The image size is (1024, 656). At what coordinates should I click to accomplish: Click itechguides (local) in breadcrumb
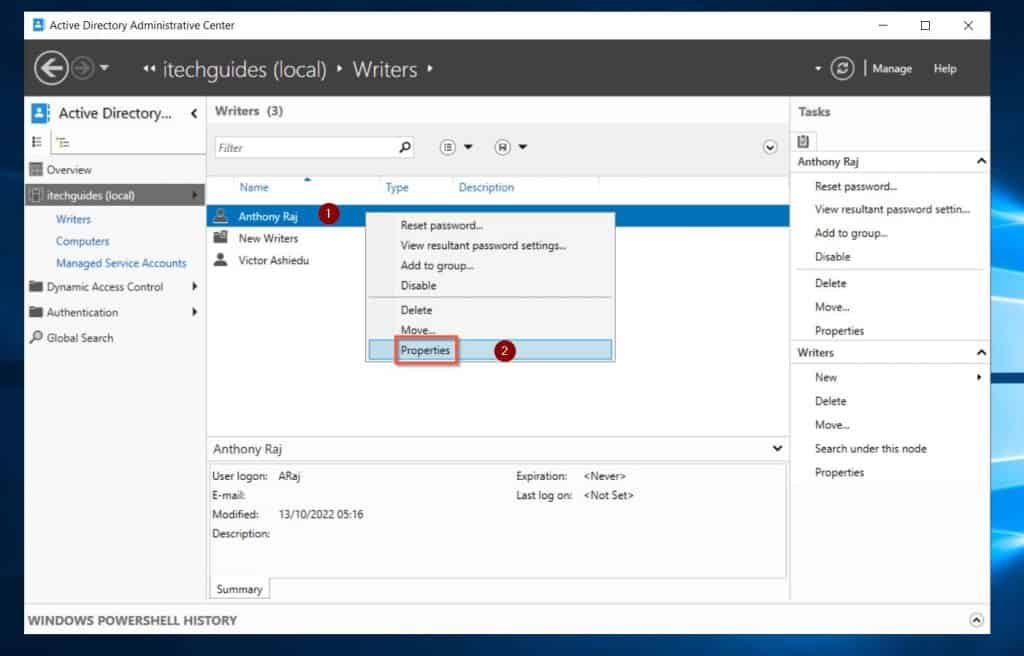[244, 69]
